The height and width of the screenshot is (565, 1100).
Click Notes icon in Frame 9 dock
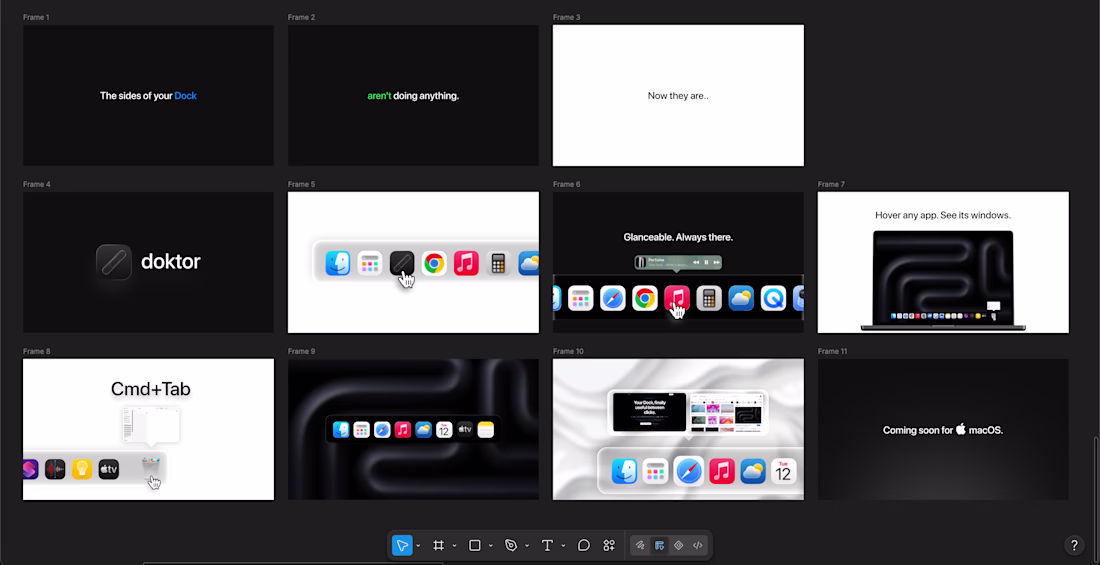485,430
